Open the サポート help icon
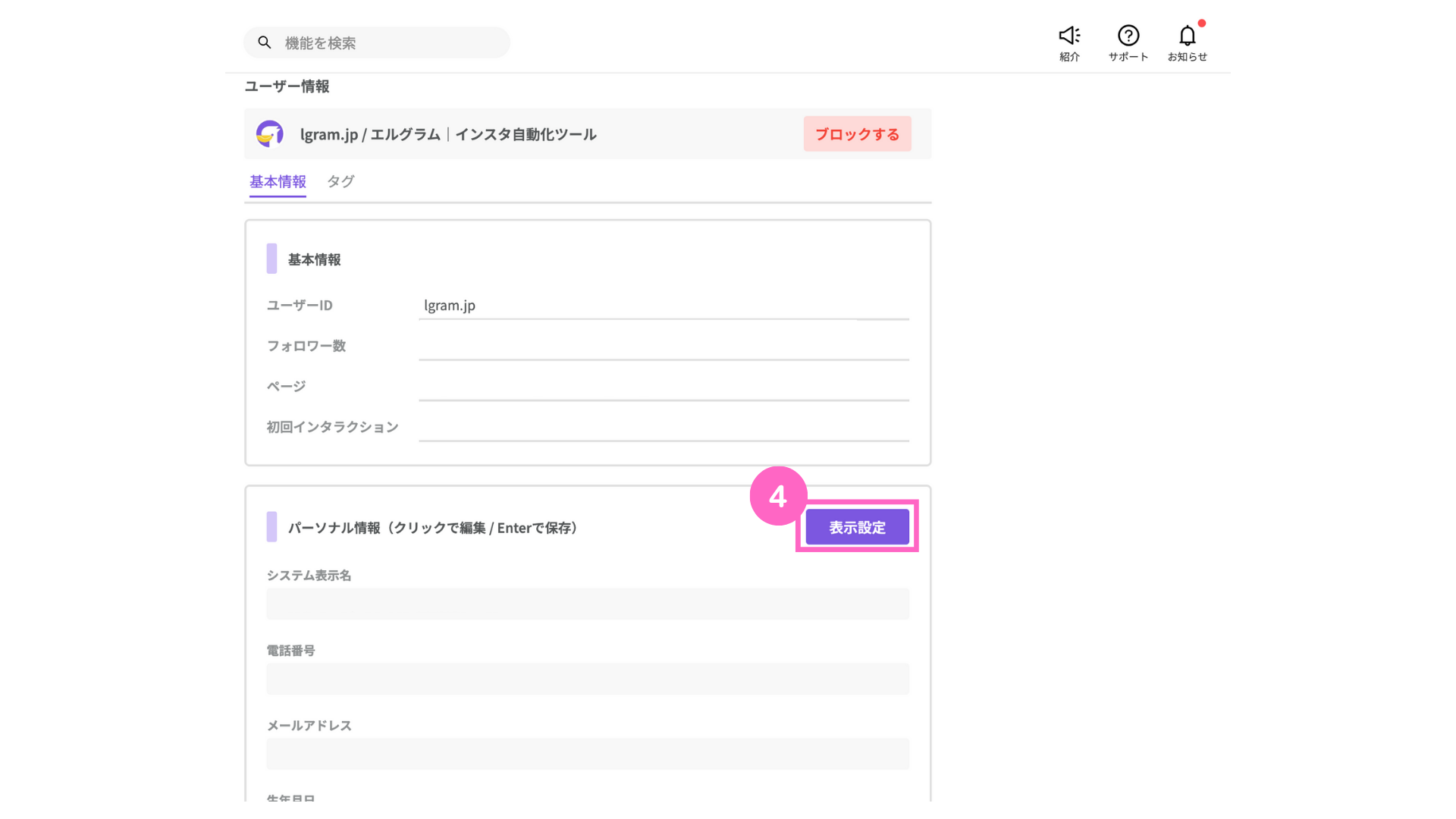This screenshot has width=1456, height=819. click(1128, 36)
